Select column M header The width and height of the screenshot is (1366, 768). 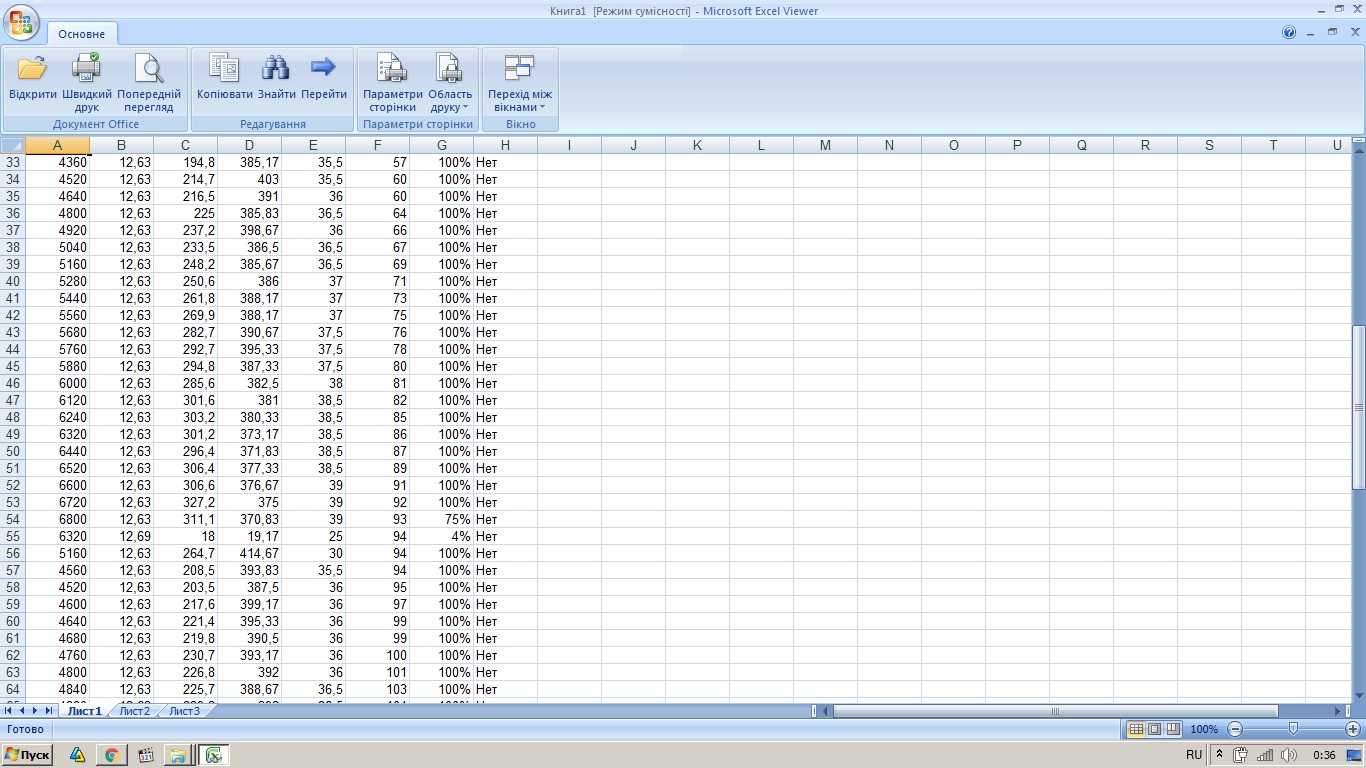click(825, 145)
